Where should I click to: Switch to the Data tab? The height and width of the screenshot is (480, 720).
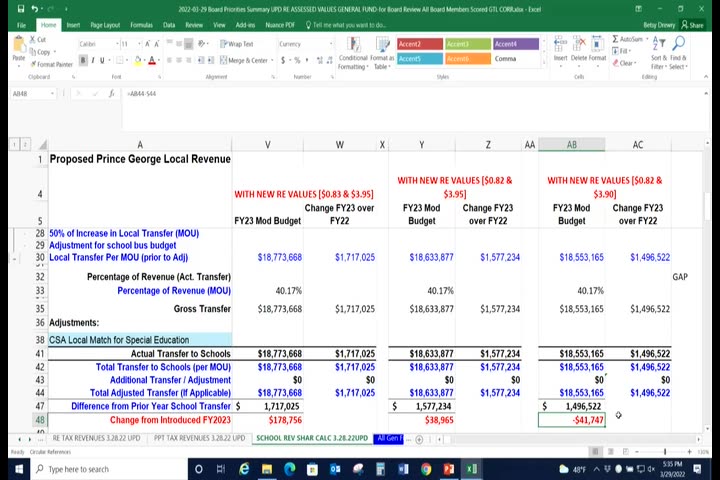tap(169, 25)
